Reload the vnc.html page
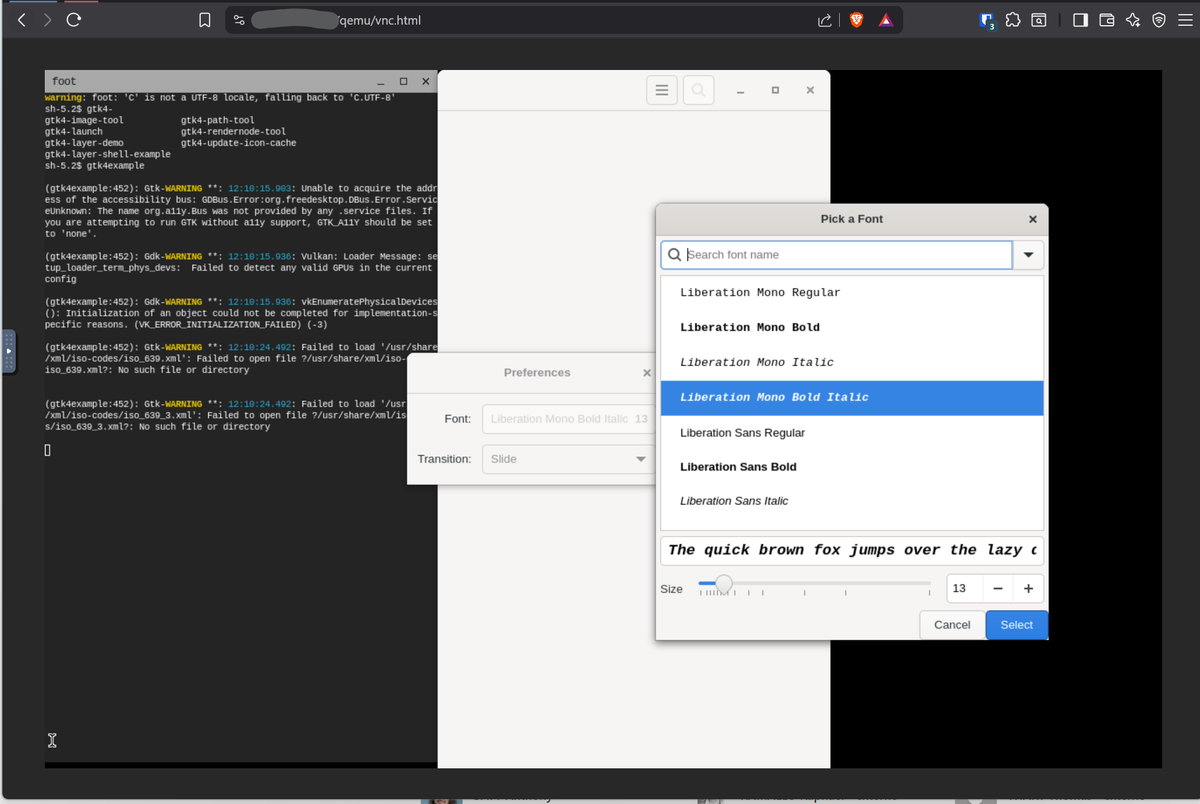Viewport: 1200px width, 804px height. [73, 20]
